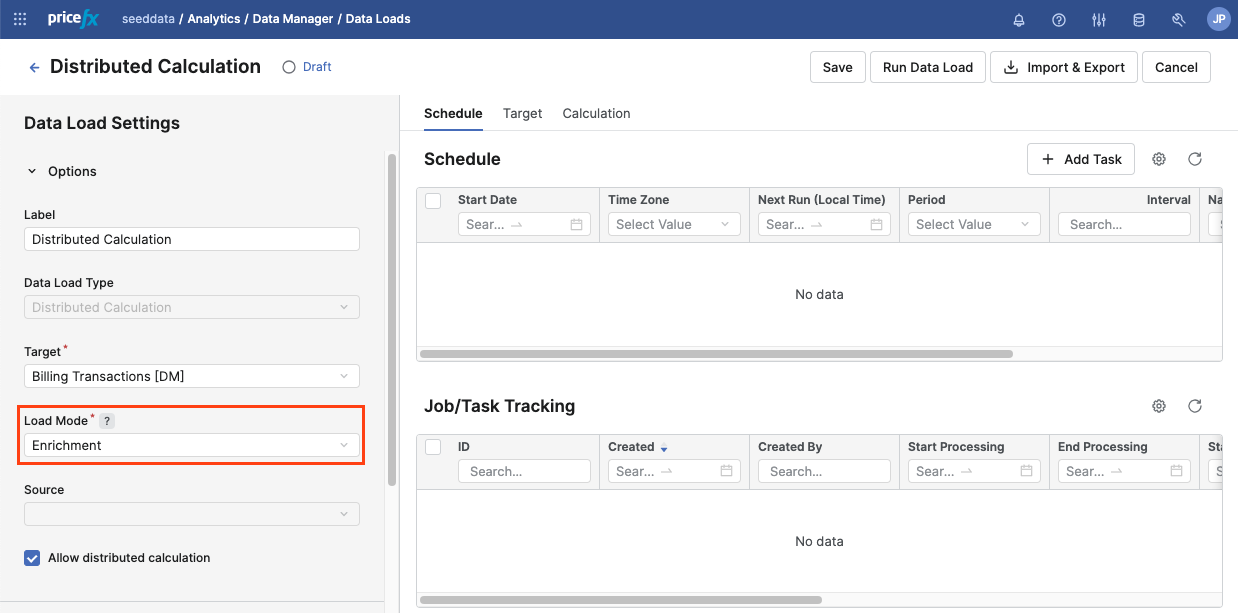Open the notifications bell
This screenshot has width=1238, height=613.
point(1019,19)
